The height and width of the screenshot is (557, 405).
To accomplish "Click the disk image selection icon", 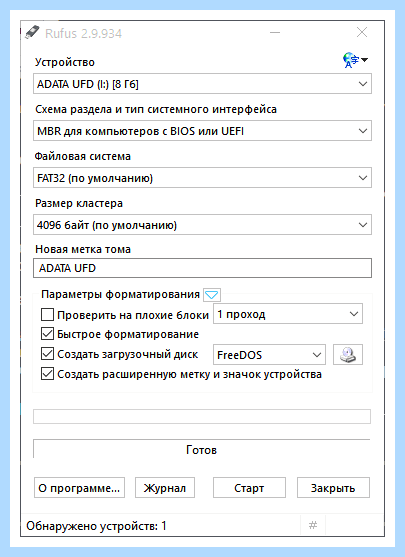I will [348, 354].
